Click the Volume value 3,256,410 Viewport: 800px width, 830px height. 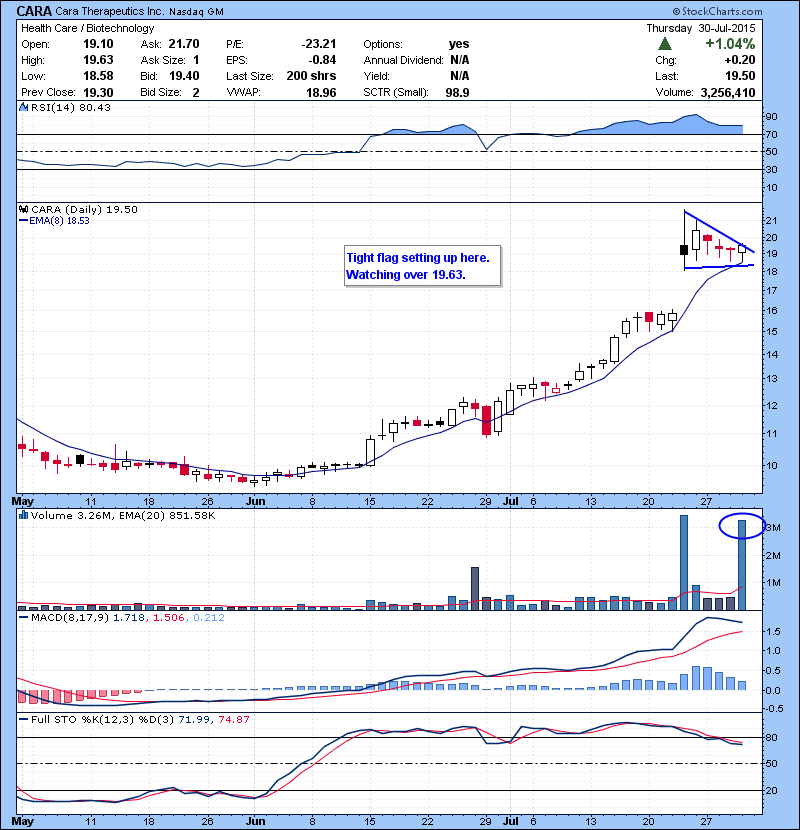[728, 93]
